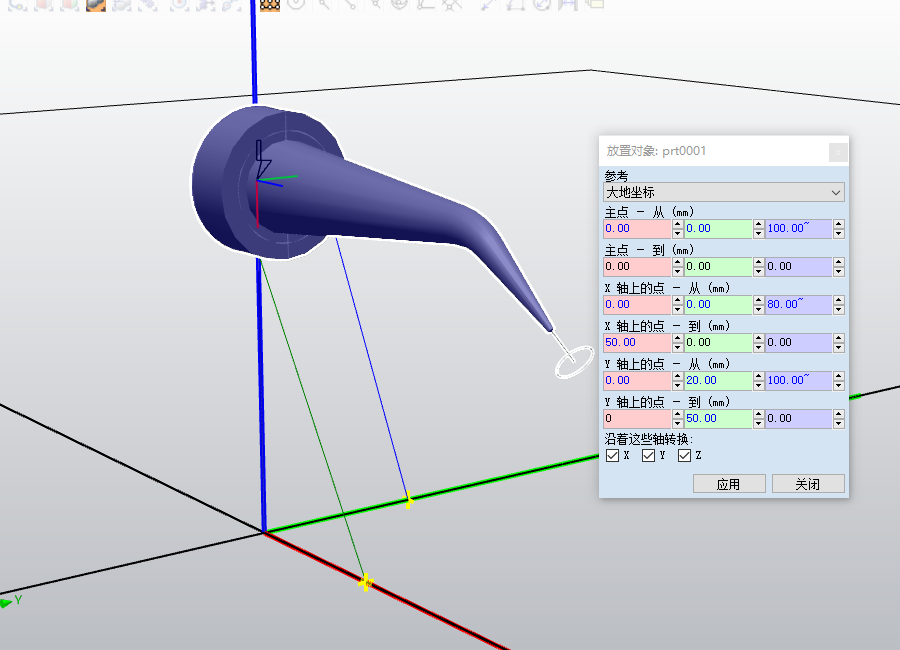This screenshot has height=650, width=900.
Task: Click the pink X field of Y 轴上的点 - 从
Action: [637, 380]
